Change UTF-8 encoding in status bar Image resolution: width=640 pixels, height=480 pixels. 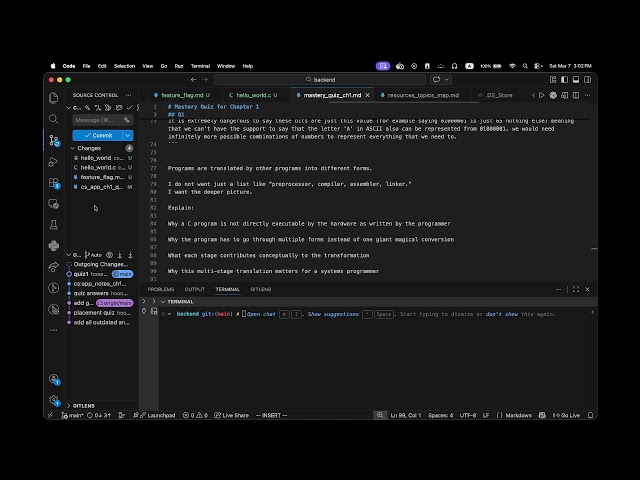tap(468, 415)
